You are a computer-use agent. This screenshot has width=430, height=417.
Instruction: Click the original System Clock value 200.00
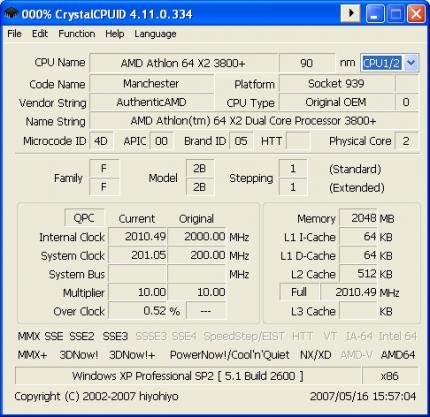tap(197, 255)
